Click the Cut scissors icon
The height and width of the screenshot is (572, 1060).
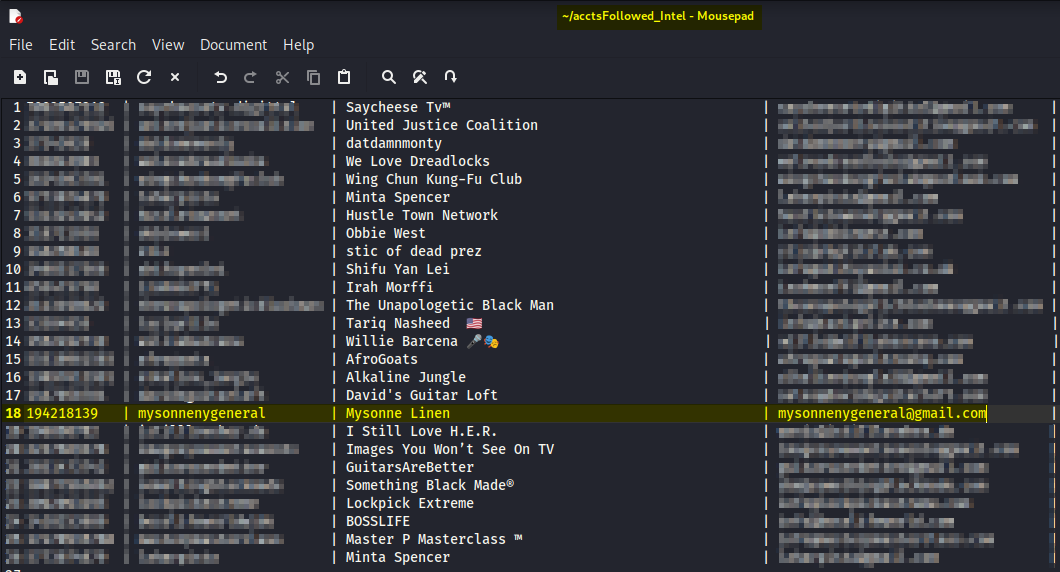coord(282,77)
